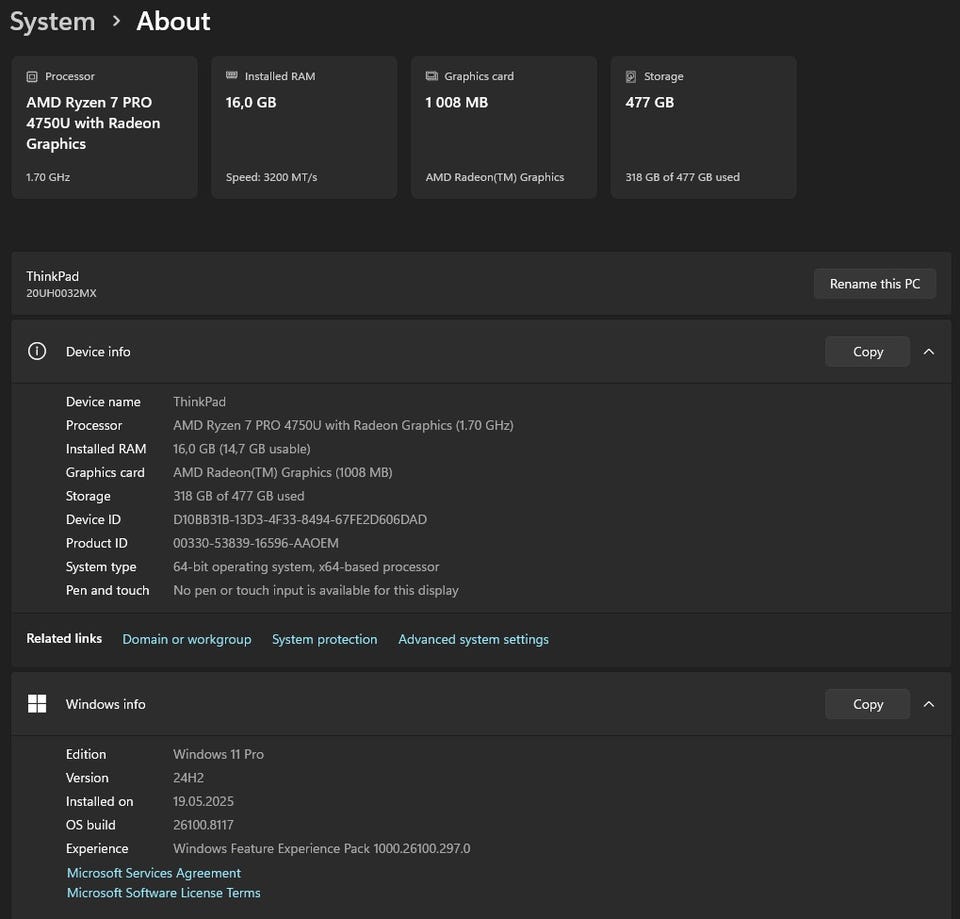Viewport: 960px width, 919px height.
Task: Click '1.70 GHz' text in Processor card
Action: coord(48,177)
